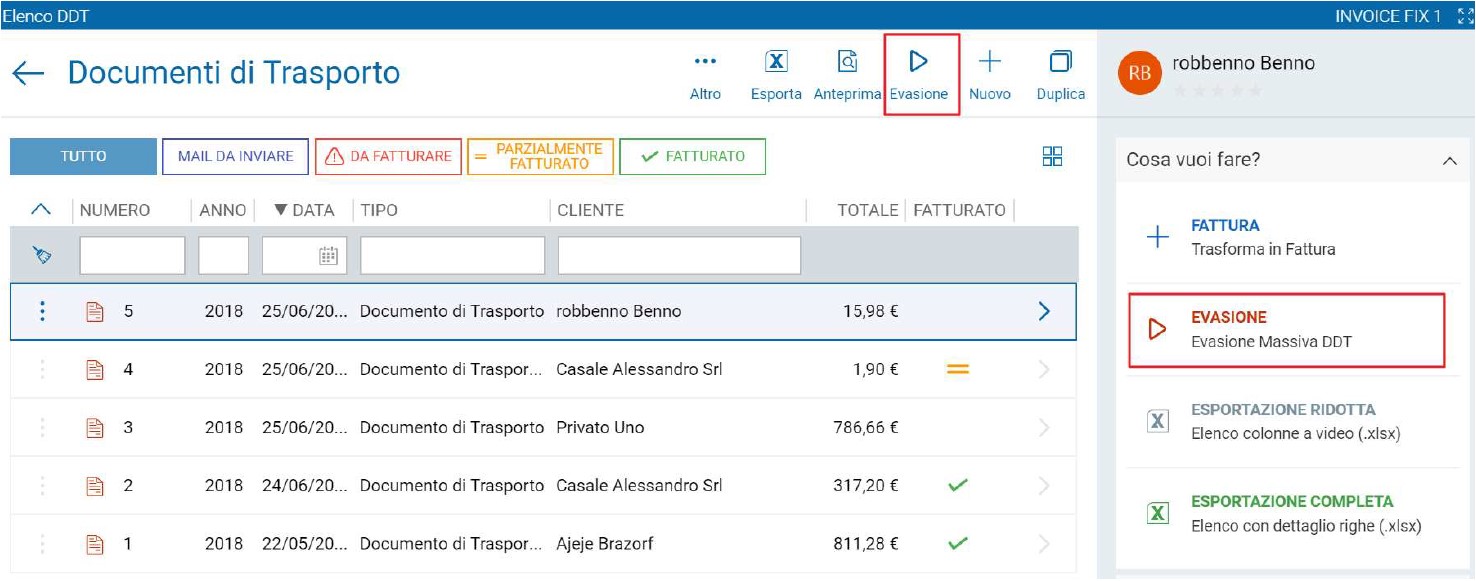This screenshot has width=1476, height=581.
Task: Open the three-dot menu for row 5
Action: point(42,311)
